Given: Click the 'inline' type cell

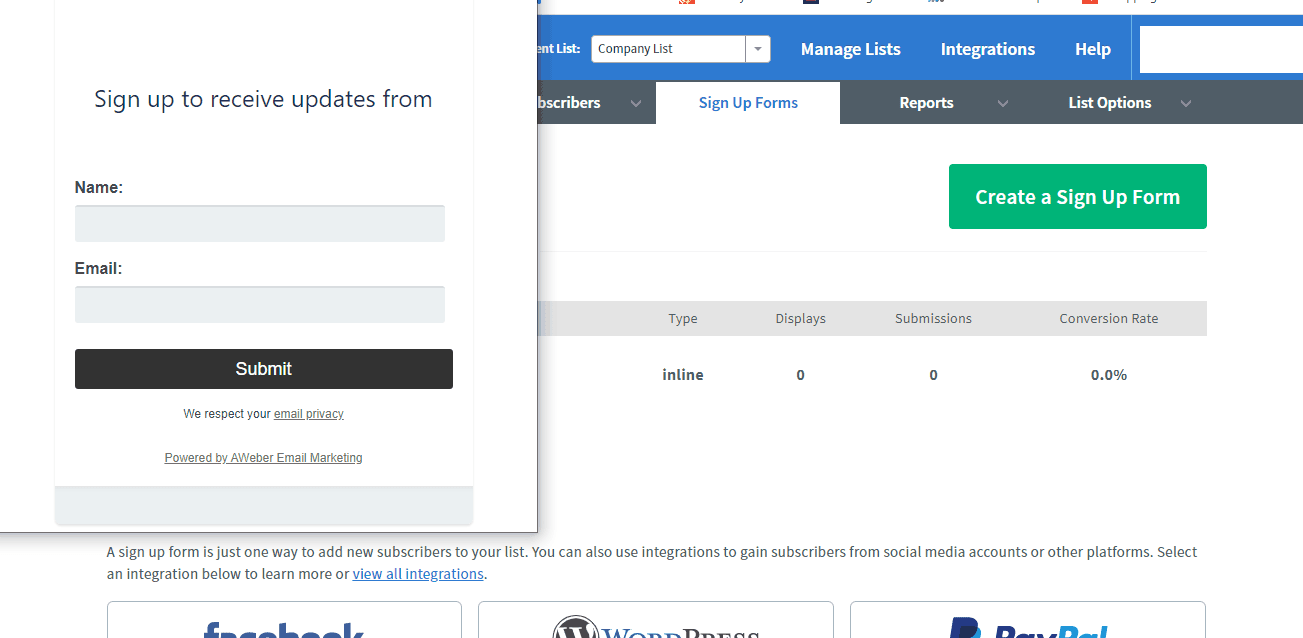Looking at the screenshot, I should click(x=683, y=375).
